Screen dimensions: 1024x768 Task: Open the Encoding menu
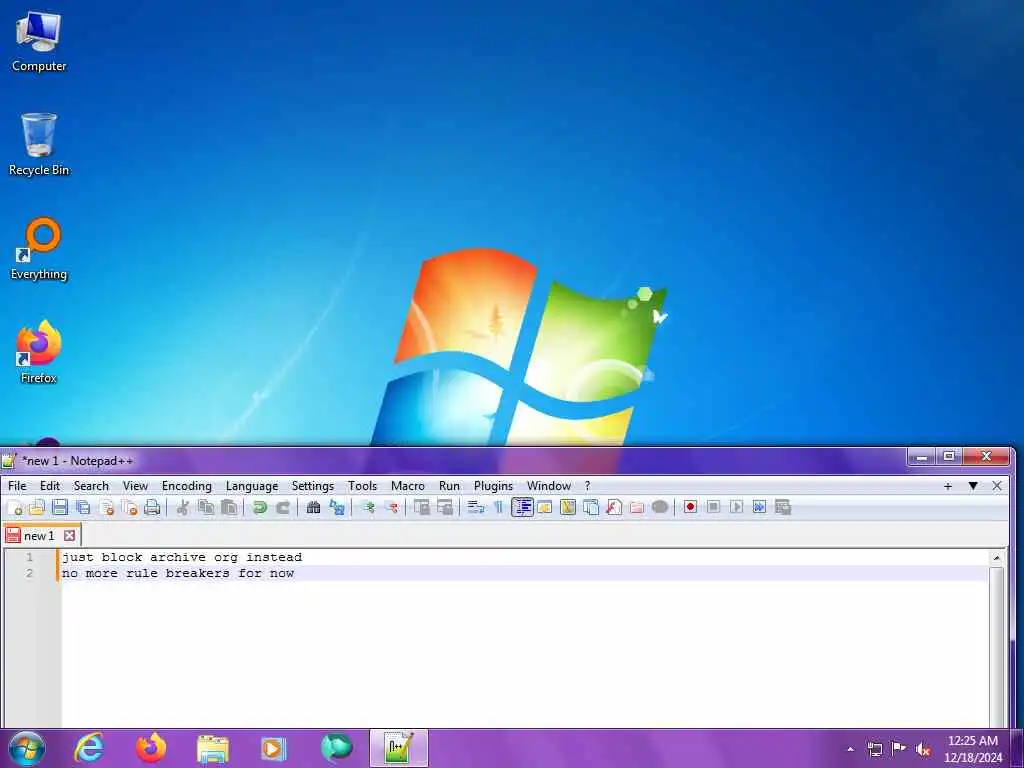pos(187,486)
